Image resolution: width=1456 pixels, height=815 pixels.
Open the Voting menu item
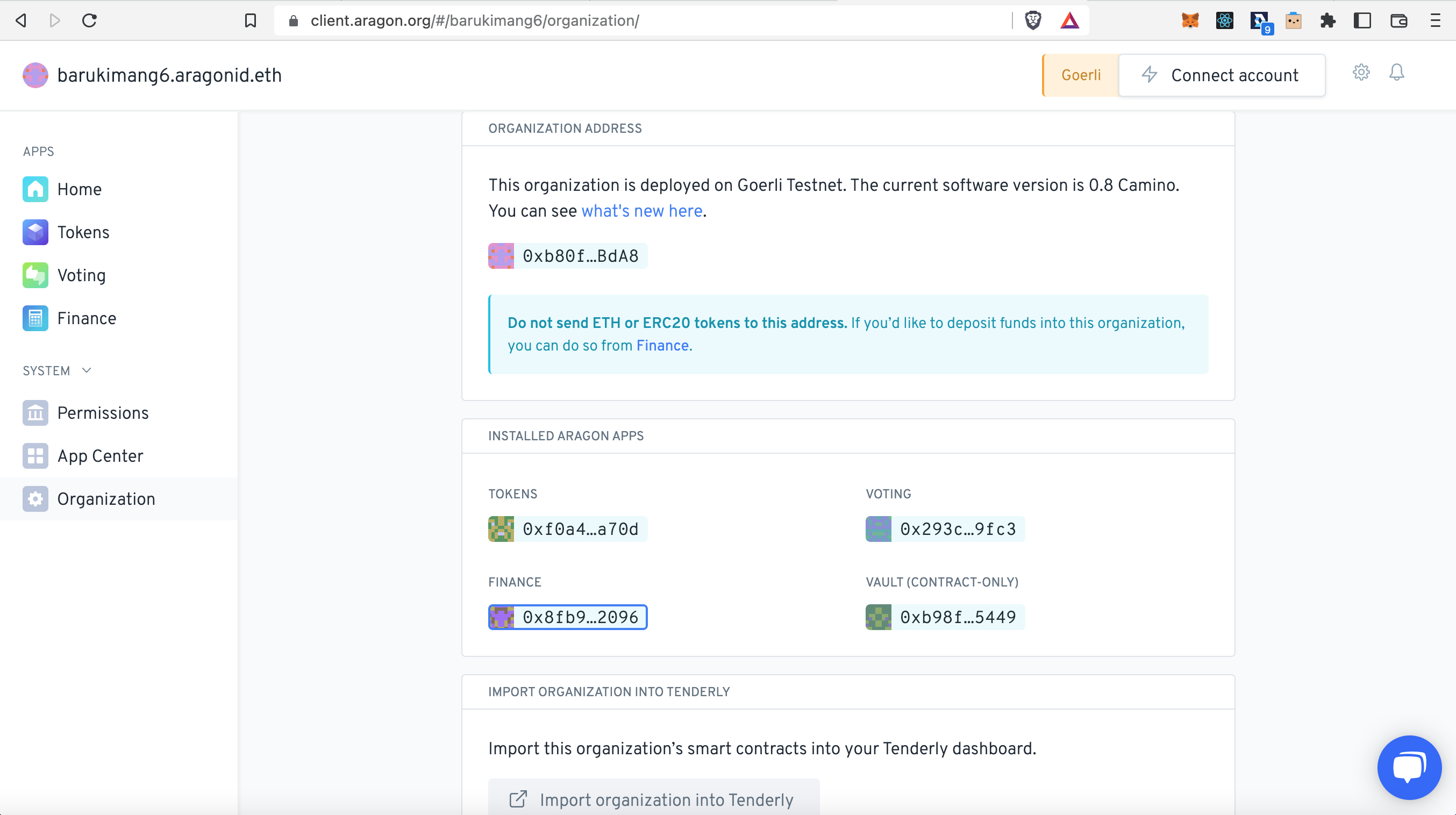click(119, 275)
